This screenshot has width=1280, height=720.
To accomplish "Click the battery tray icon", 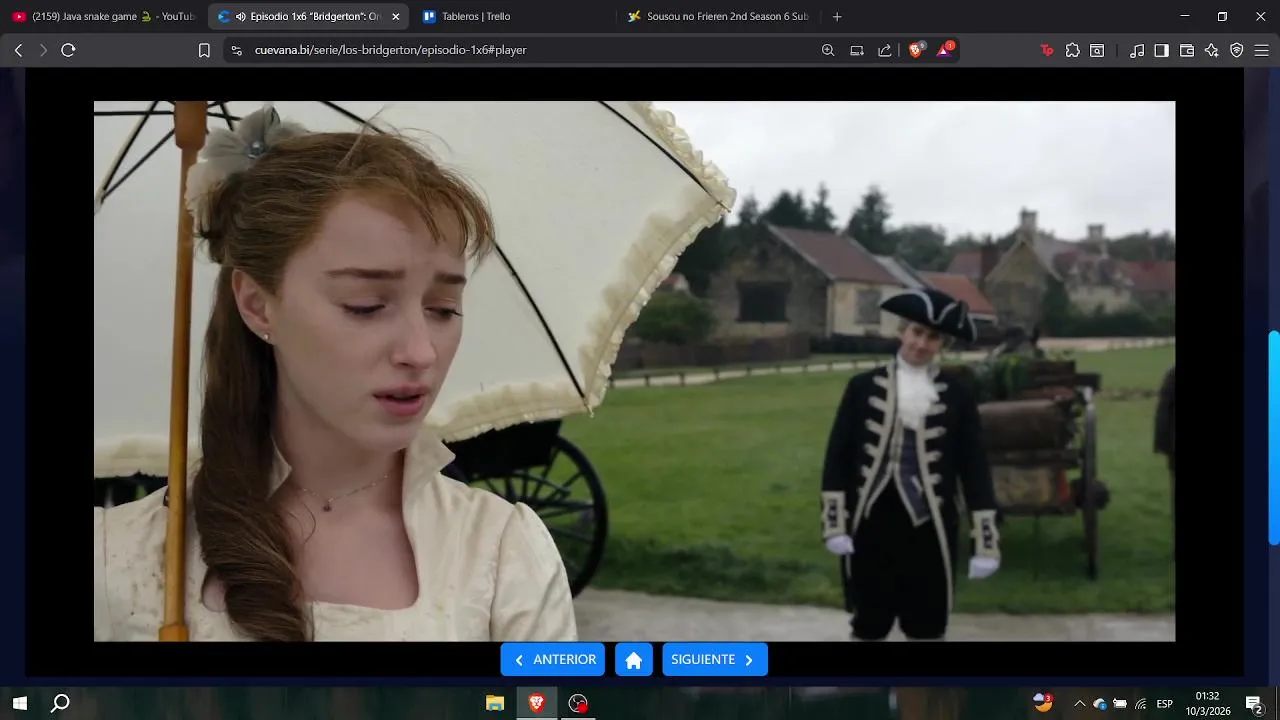I will (x=1120, y=704).
